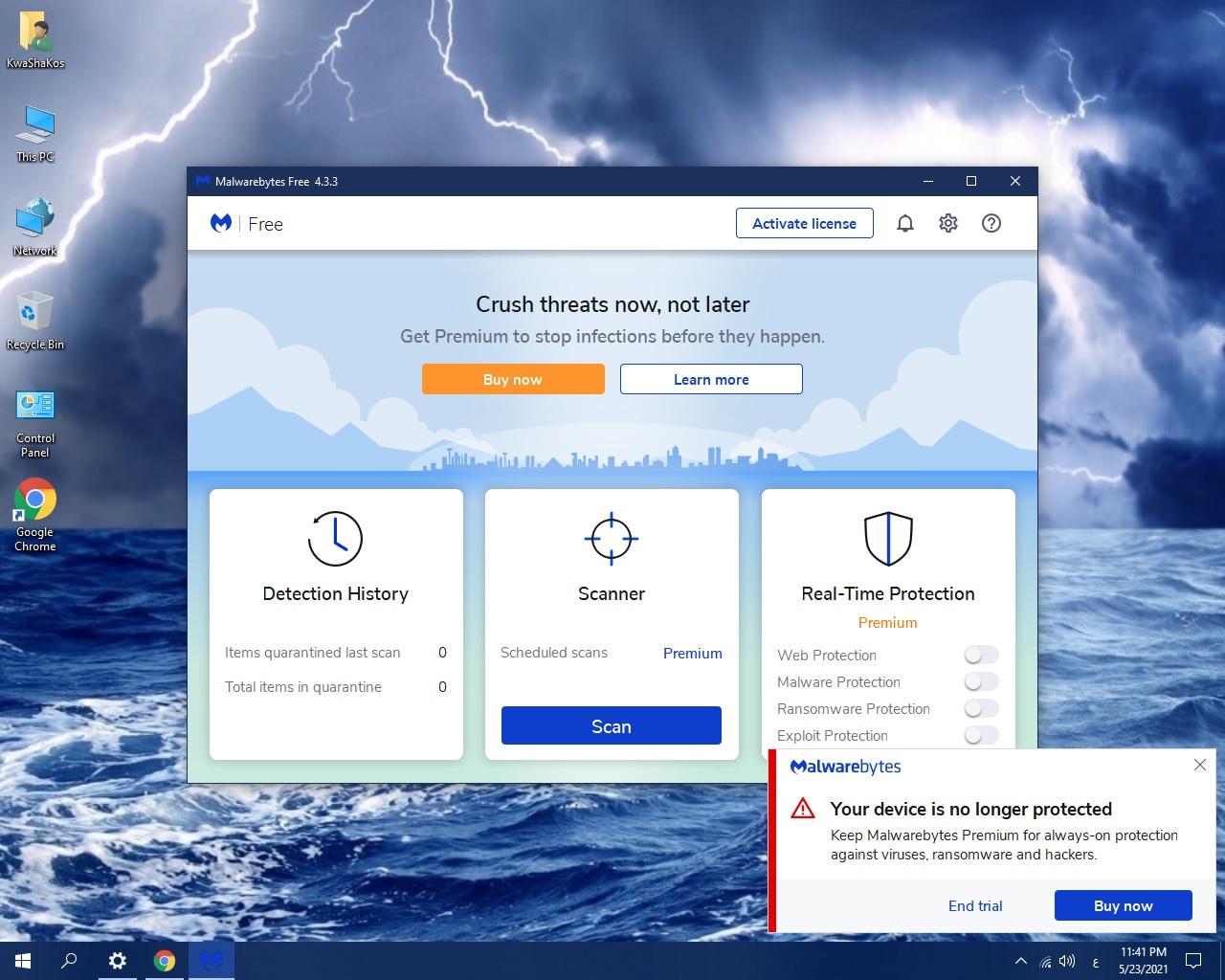Click the taskbar clock showing 11:41 PM

tap(1143, 961)
